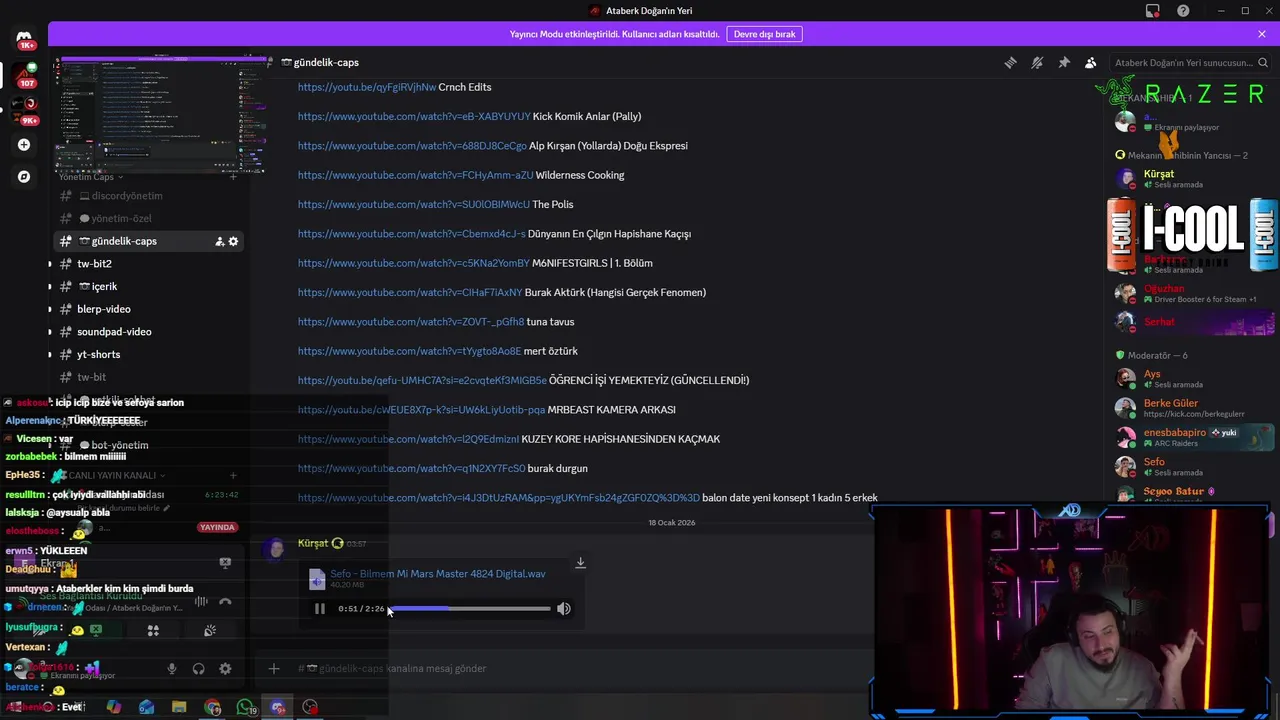The image size is (1280, 720).
Task: Download the Sefo wav attachment icon
Action: [x=580, y=563]
